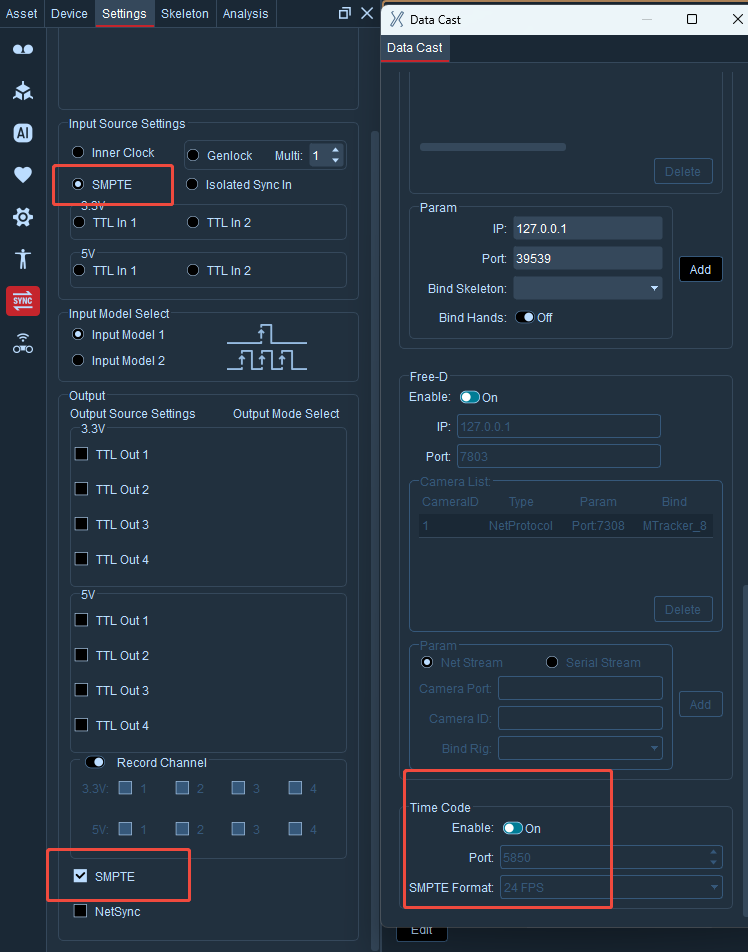
Task: Decrement the Genlock Multi value
Action: coord(336,161)
